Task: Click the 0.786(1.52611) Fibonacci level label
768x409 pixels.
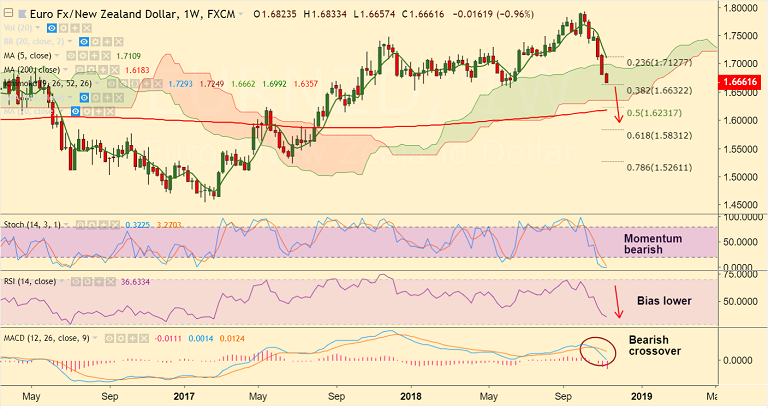Action: coord(659,168)
